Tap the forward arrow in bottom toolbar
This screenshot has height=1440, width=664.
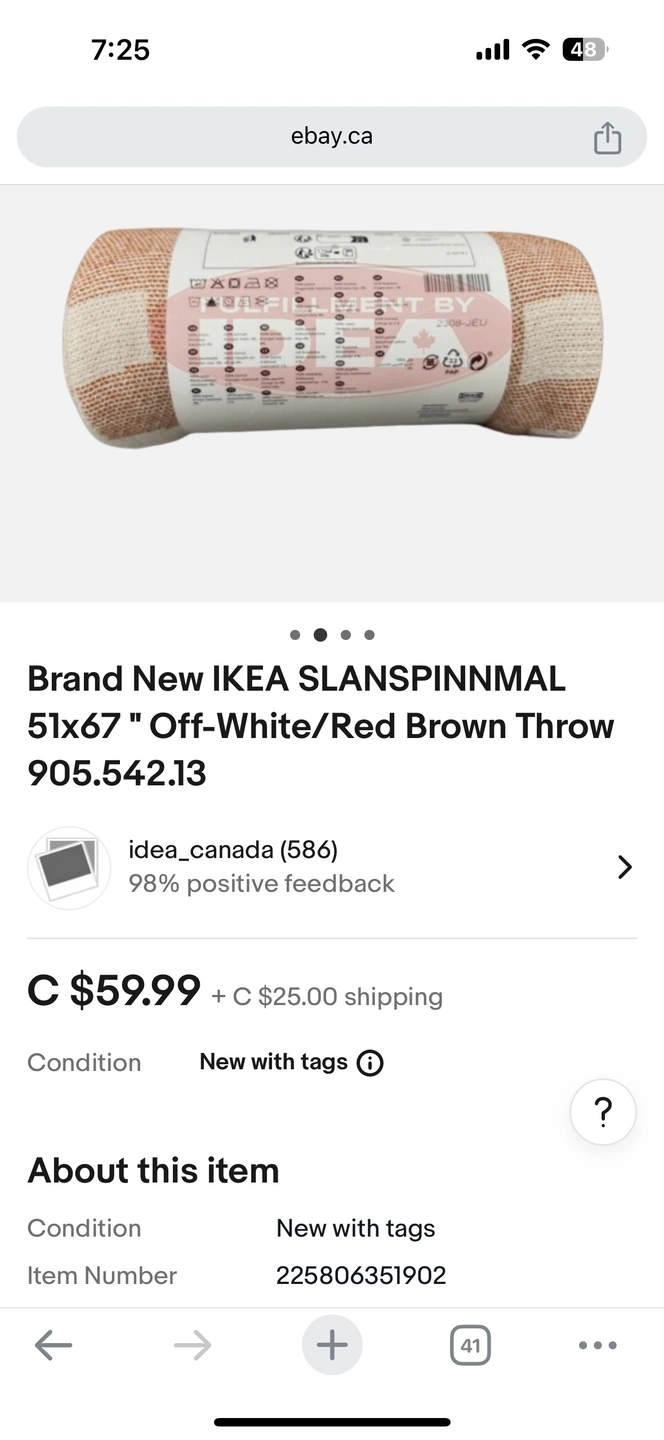pyautogui.click(x=192, y=1345)
